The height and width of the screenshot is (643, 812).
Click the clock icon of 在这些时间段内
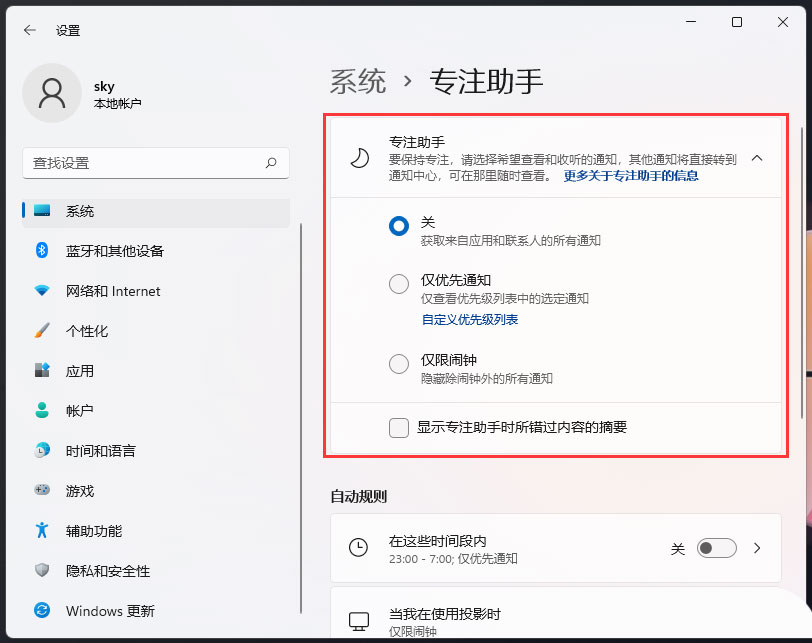coord(358,547)
